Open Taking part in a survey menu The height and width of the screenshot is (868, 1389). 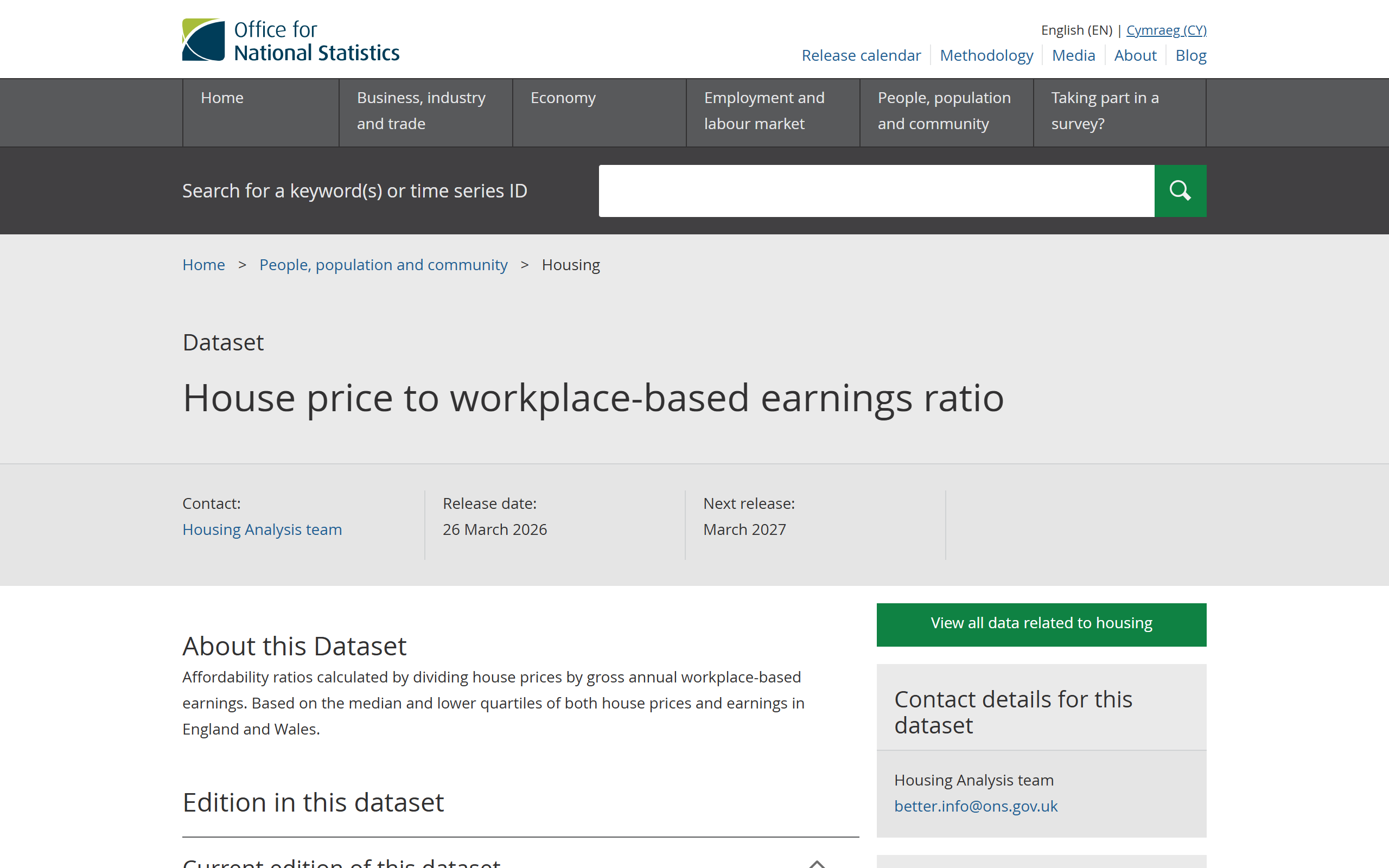pyautogui.click(x=1120, y=112)
